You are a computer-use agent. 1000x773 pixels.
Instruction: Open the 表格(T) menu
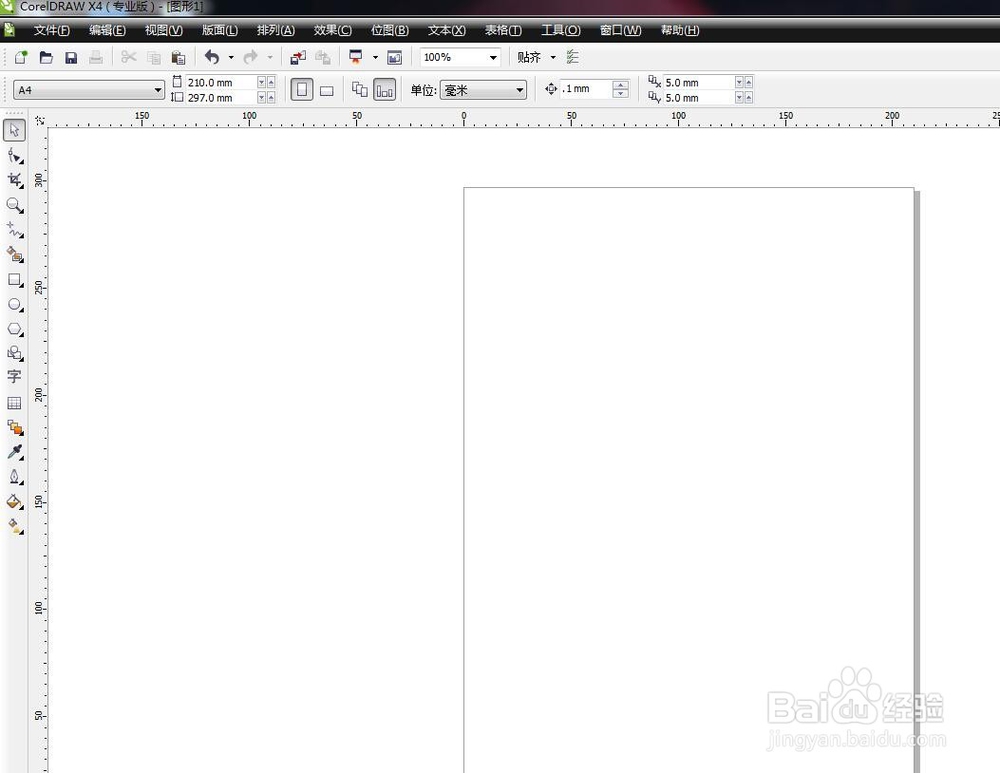point(503,31)
